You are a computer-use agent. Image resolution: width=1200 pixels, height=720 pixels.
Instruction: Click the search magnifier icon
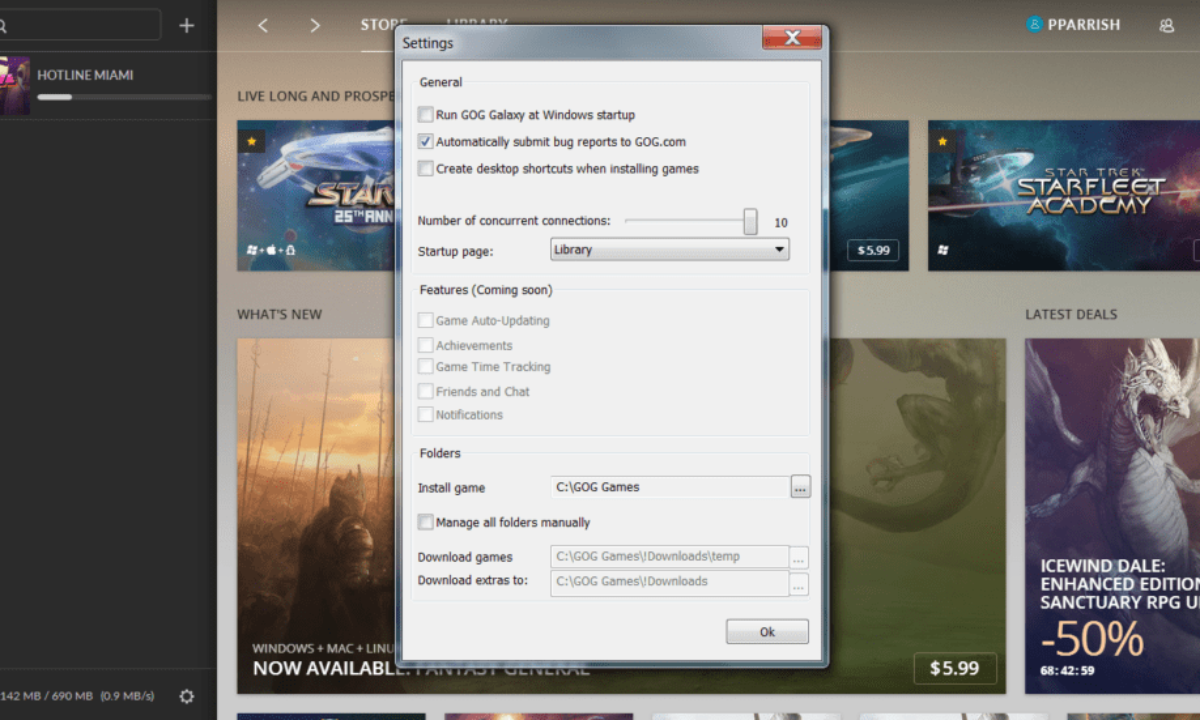click(3, 25)
